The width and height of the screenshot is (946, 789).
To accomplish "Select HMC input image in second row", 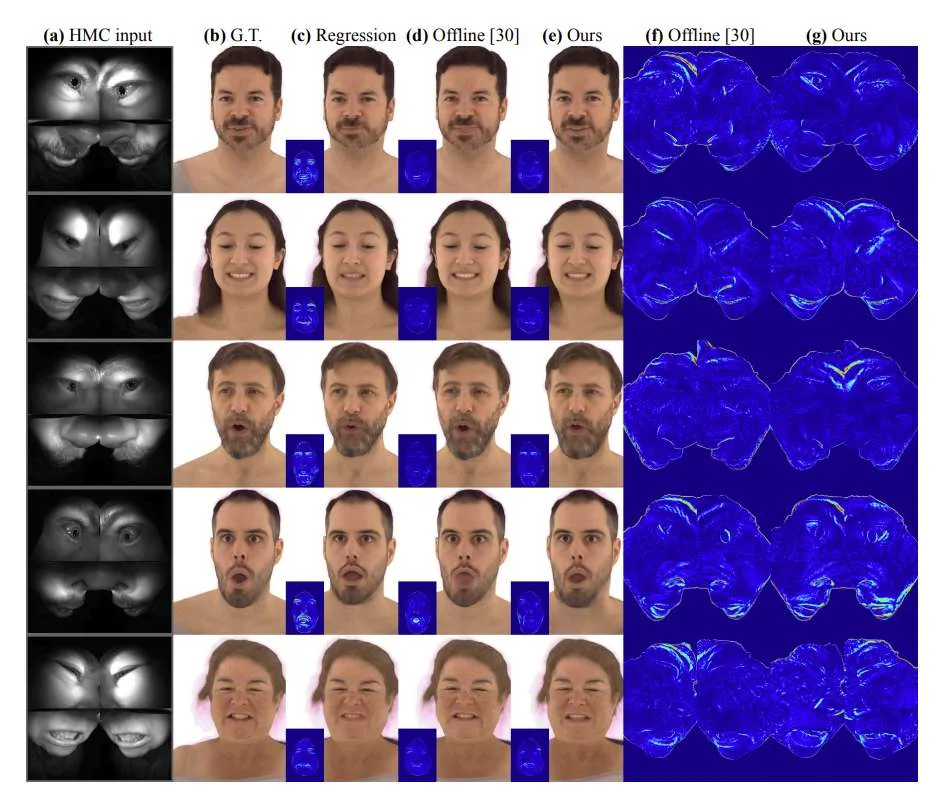I will (x=100, y=266).
